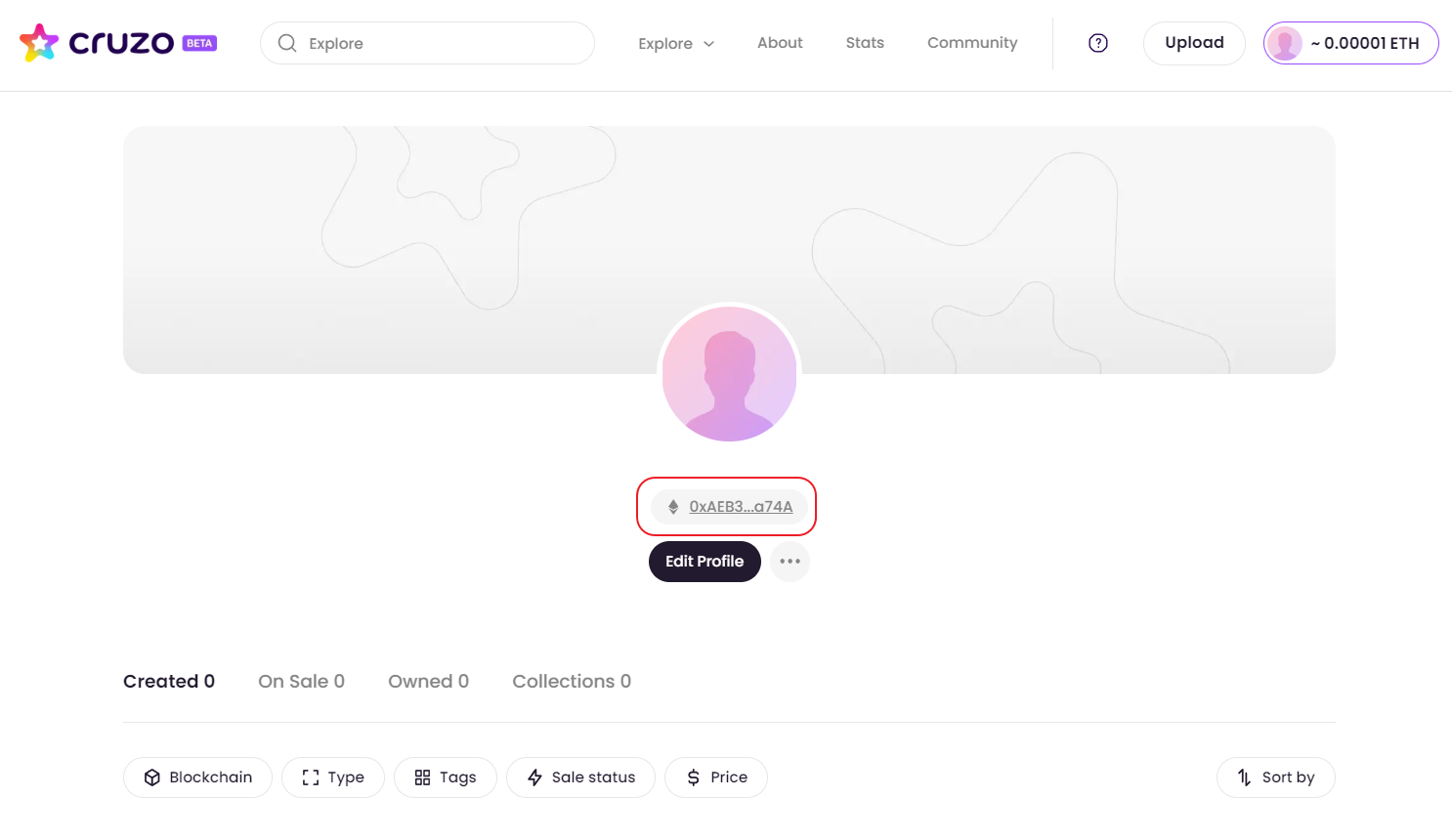Open the Blockchain filter dropdown

tap(197, 777)
